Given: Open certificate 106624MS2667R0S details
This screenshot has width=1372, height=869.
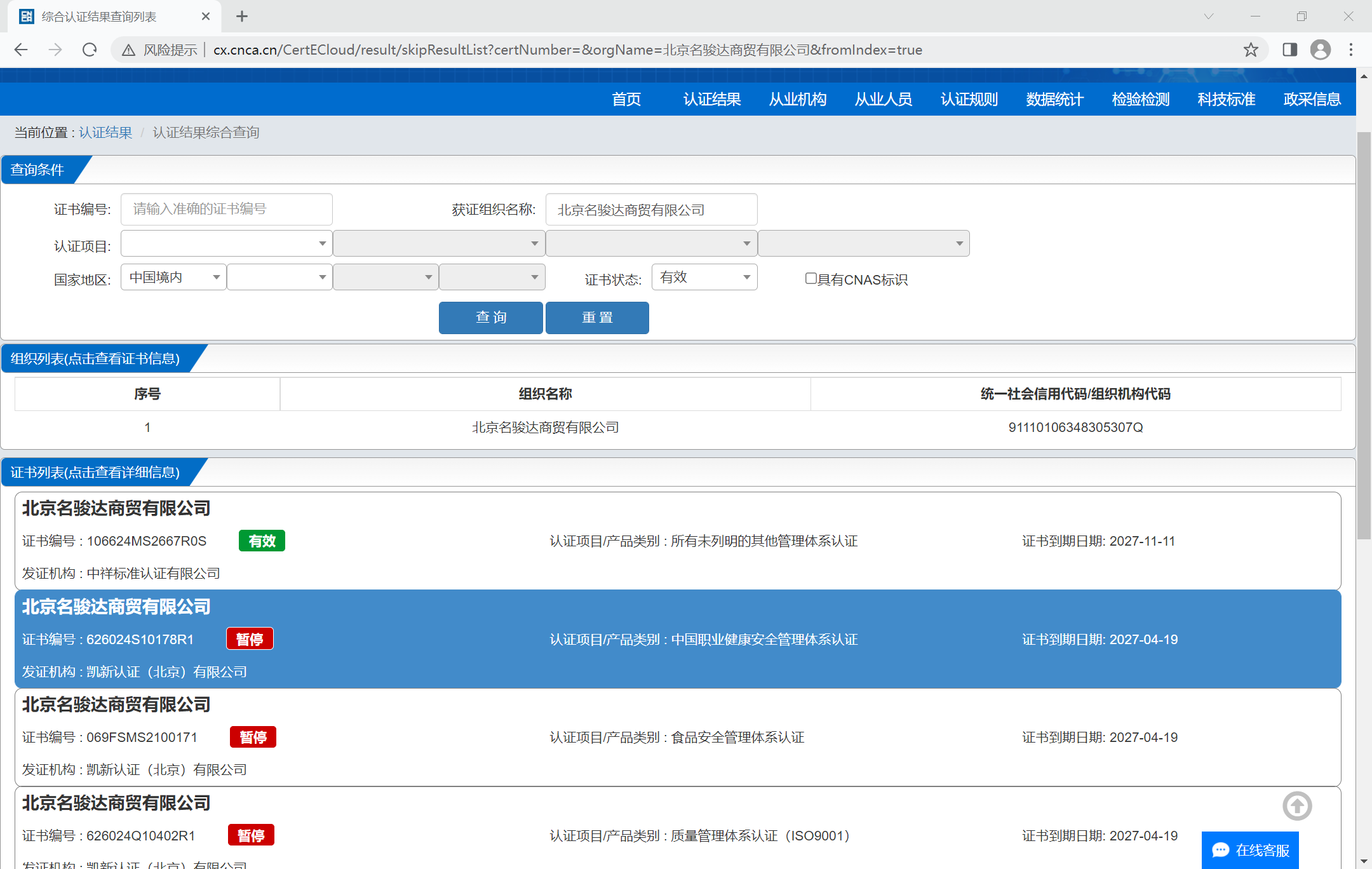Looking at the screenshot, I should coord(678,541).
